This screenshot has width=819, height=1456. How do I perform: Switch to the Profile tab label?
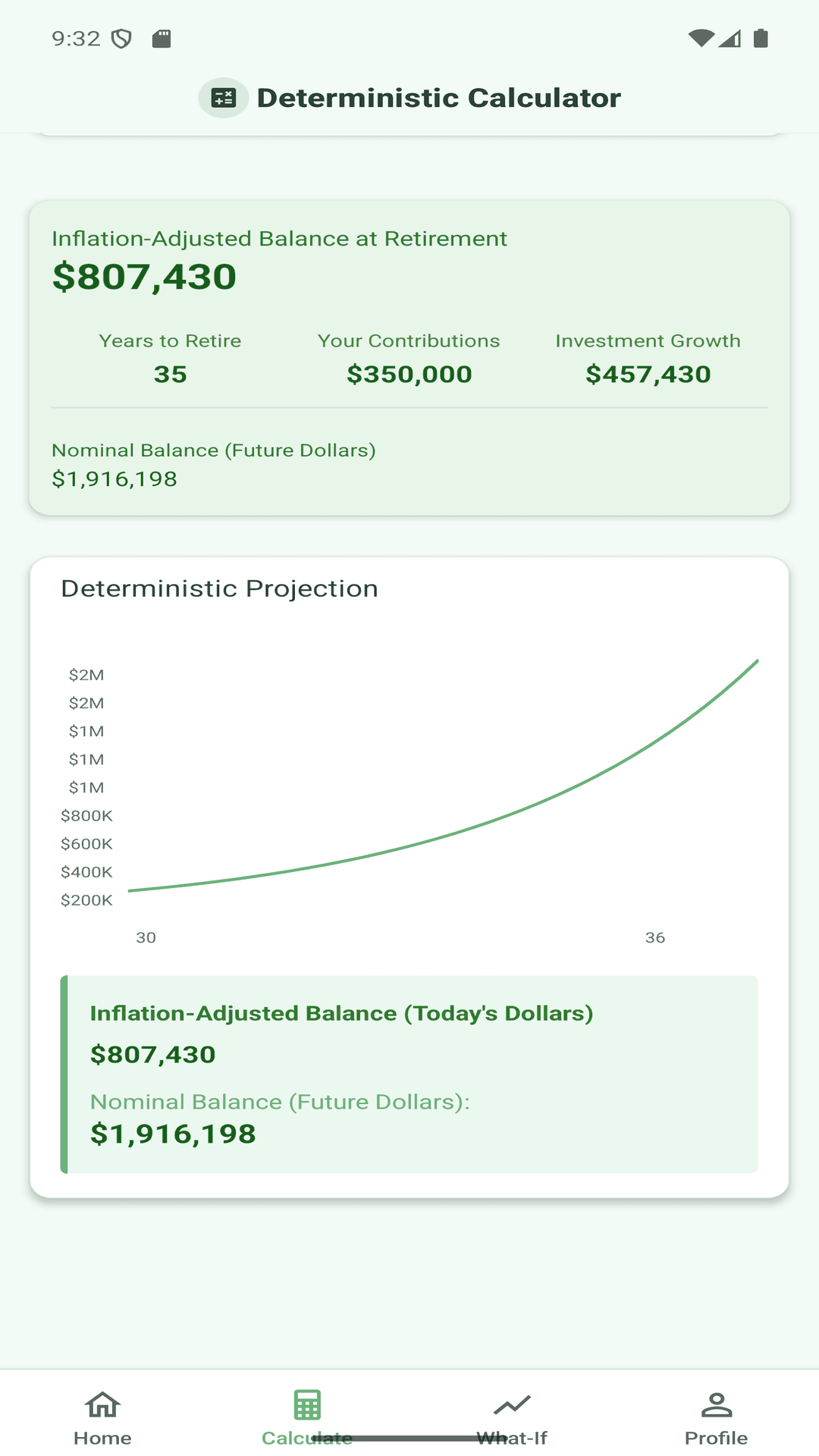(716, 1438)
